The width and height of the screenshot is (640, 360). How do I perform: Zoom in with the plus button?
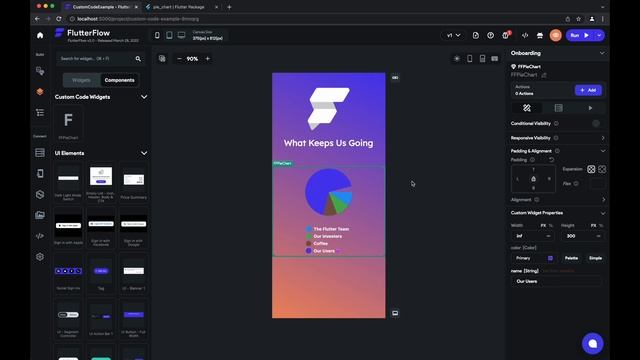(207, 59)
